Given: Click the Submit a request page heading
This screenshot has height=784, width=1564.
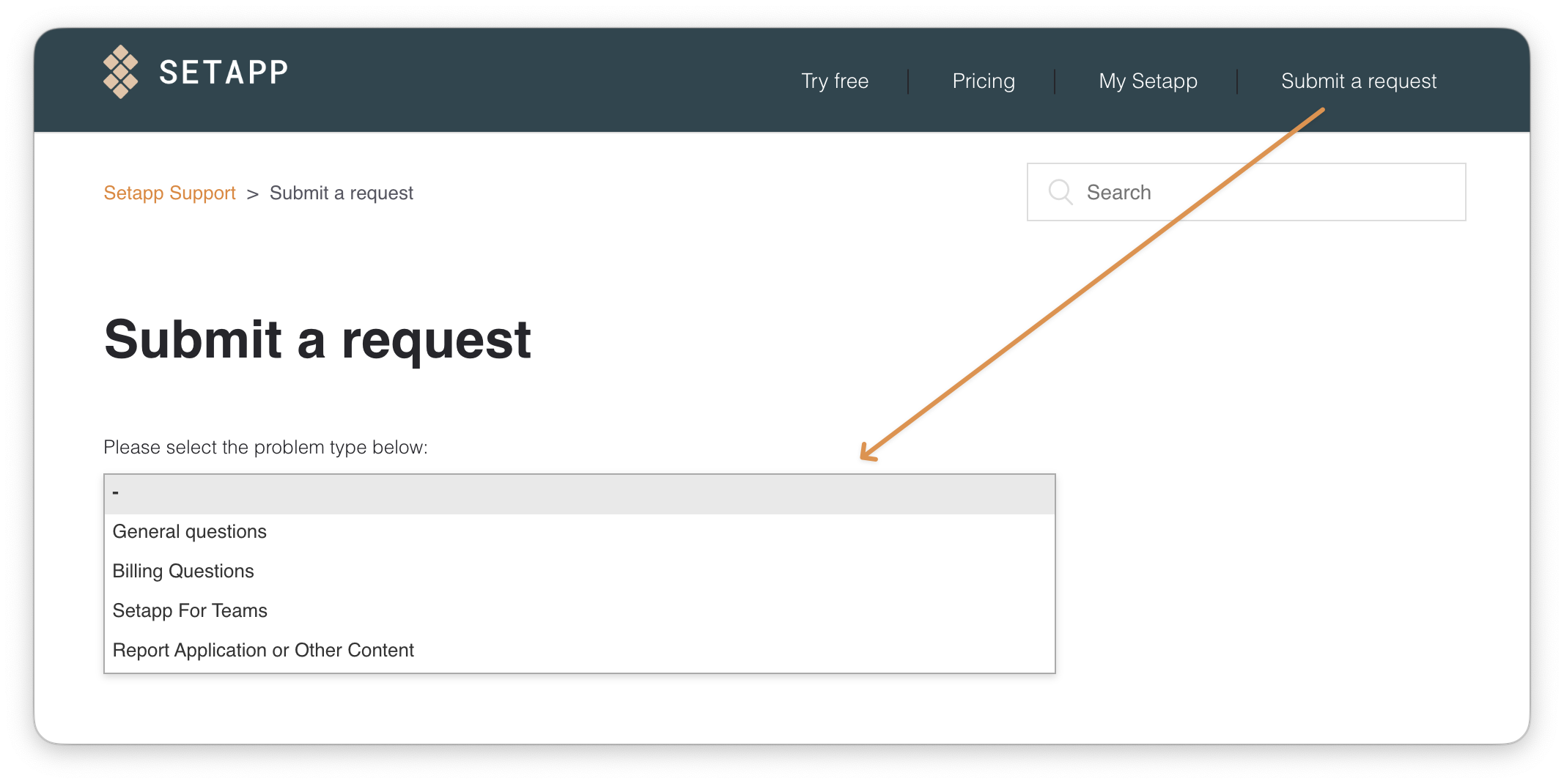Looking at the screenshot, I should (x=317, y=340).
